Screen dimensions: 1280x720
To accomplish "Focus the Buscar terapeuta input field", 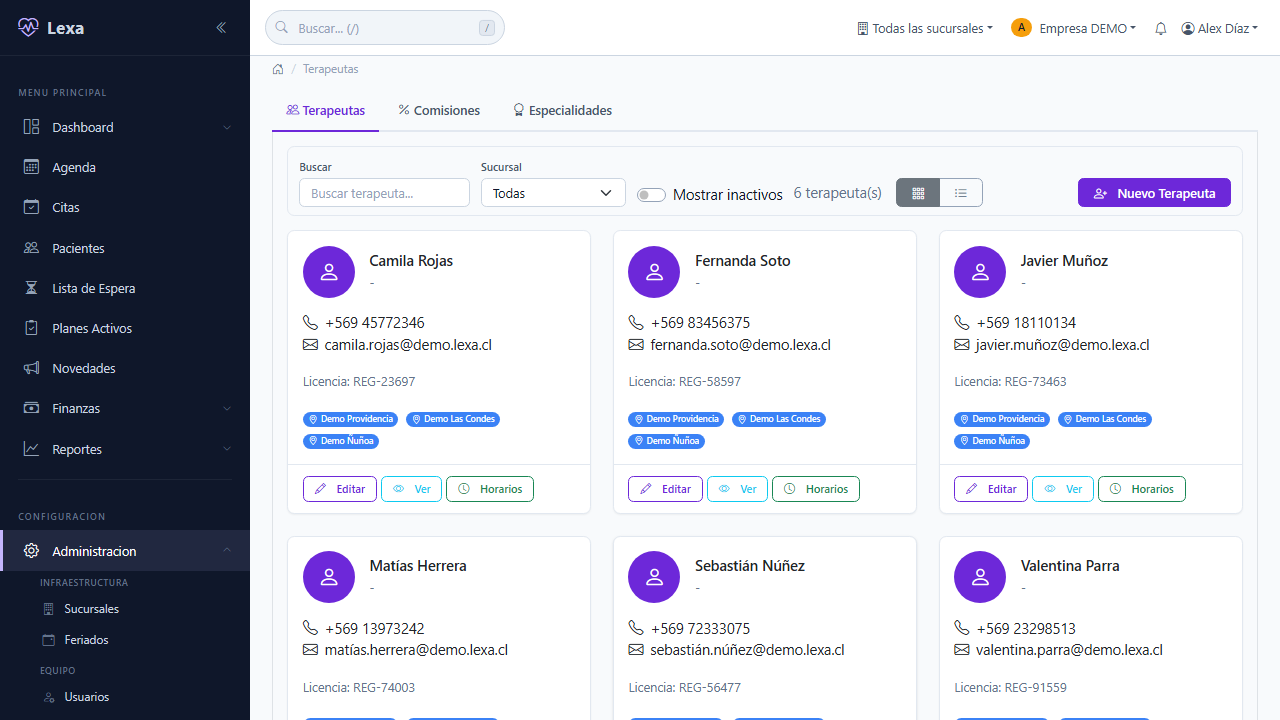I will tap(384, 193).
